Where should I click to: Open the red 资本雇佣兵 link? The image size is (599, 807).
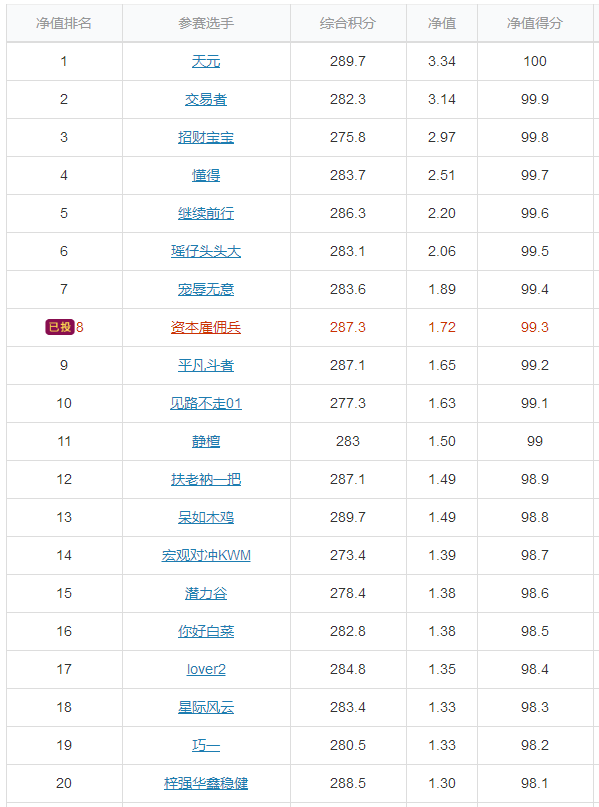tap(206, 327)
